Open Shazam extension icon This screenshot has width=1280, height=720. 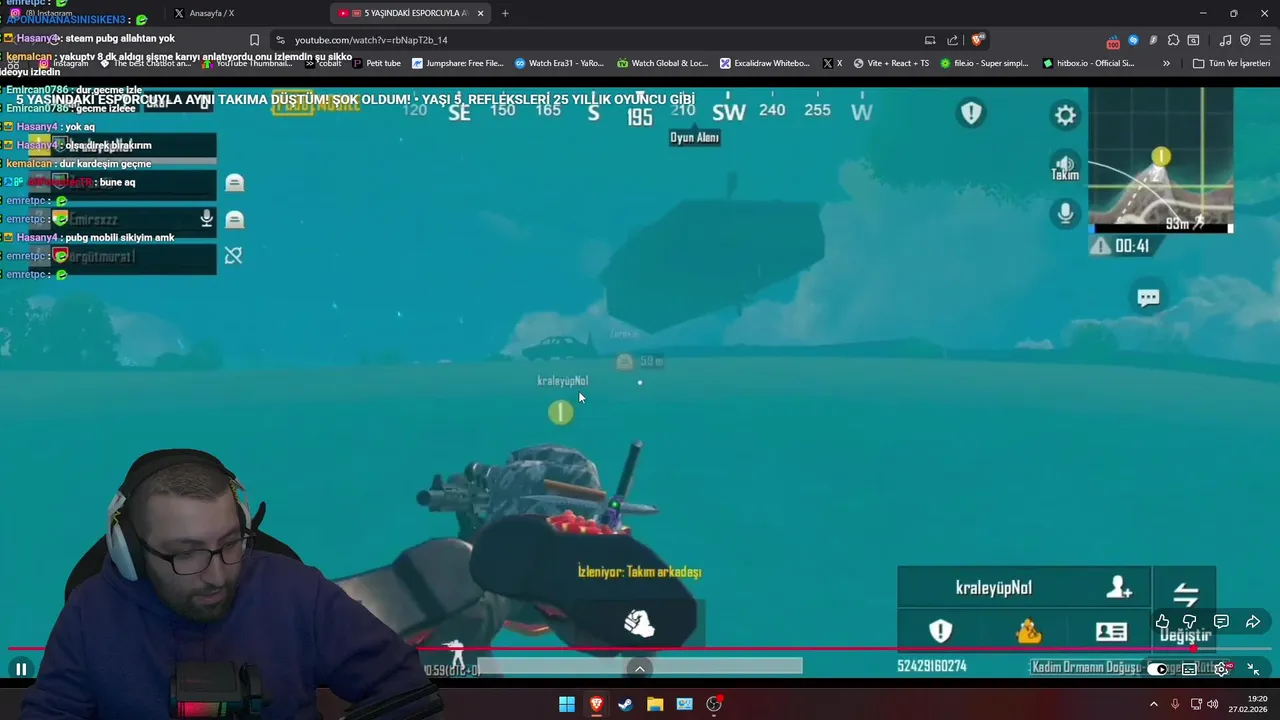pyautogui.click(x=1133, y=40)
